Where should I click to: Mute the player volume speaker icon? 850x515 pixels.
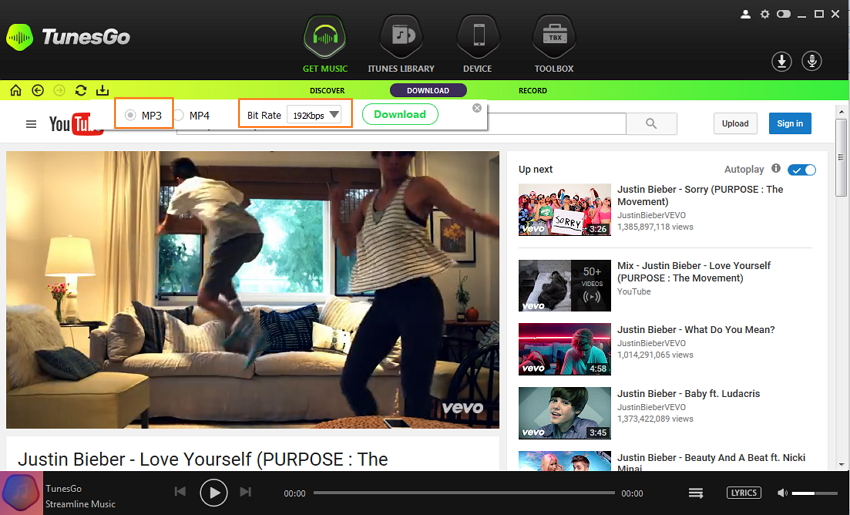coord(782,493)
